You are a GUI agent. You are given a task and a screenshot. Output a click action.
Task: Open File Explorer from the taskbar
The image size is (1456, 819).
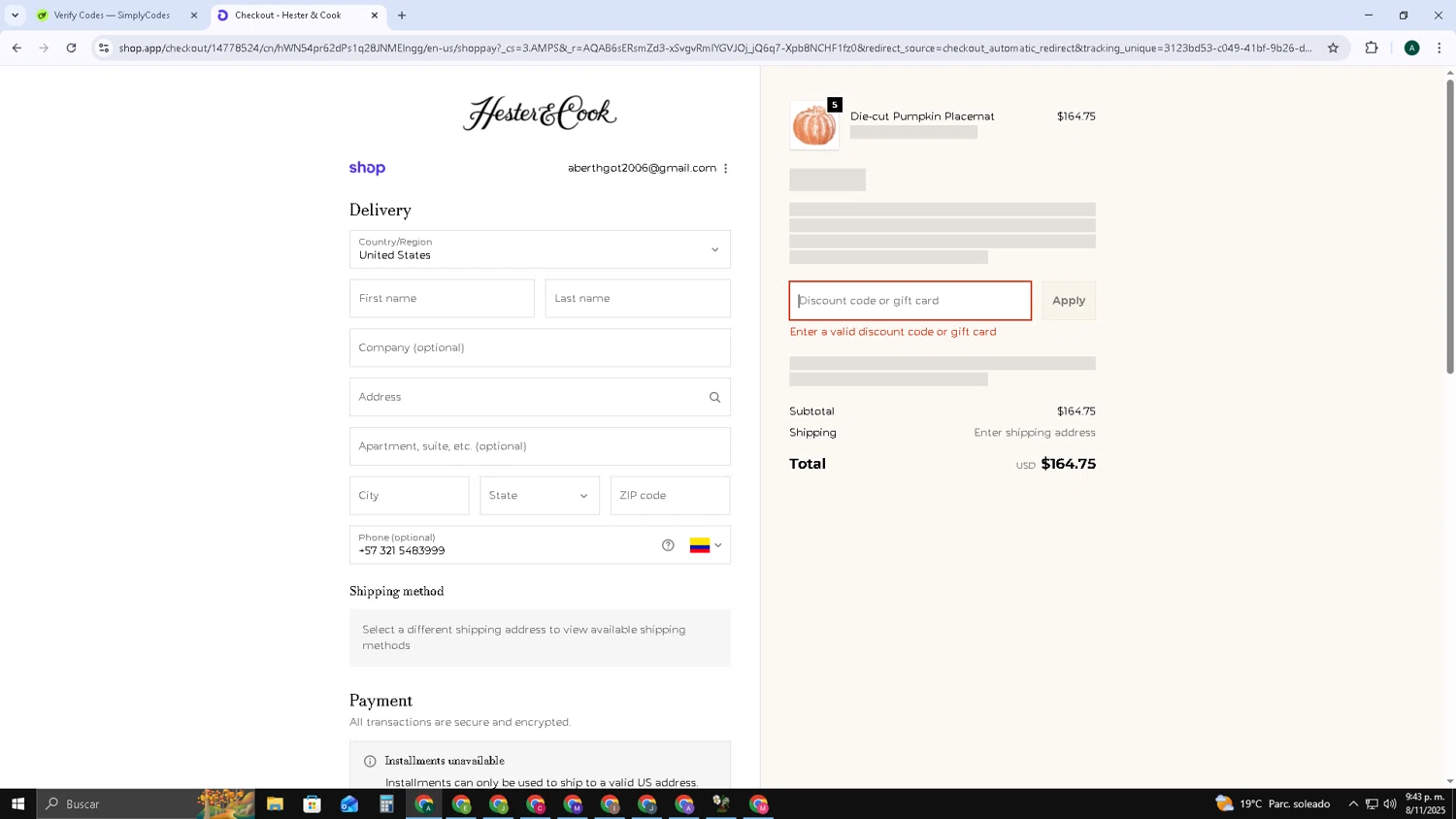[275, 803]
